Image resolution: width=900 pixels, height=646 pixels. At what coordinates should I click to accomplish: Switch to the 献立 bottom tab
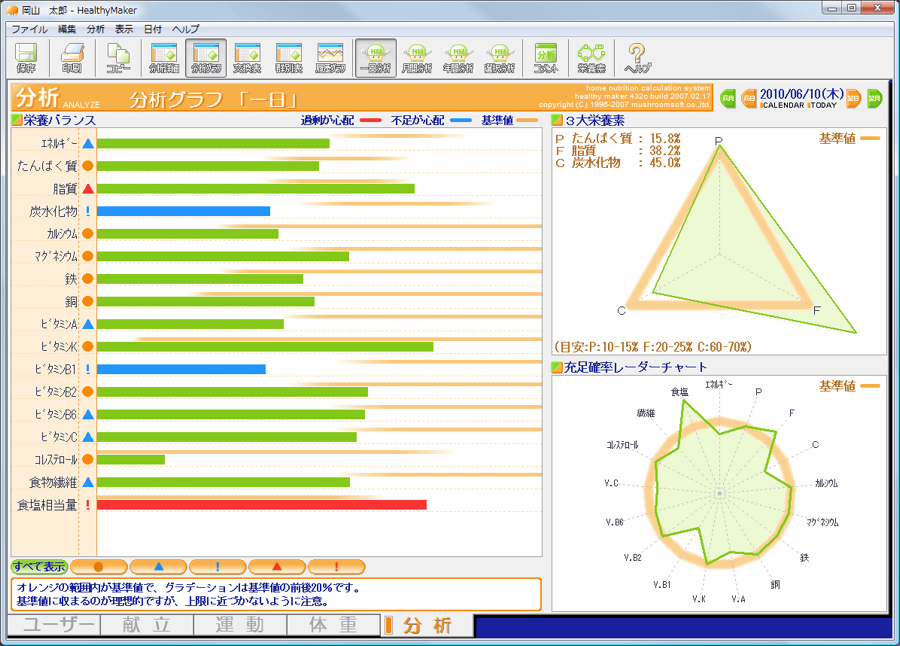147,625
